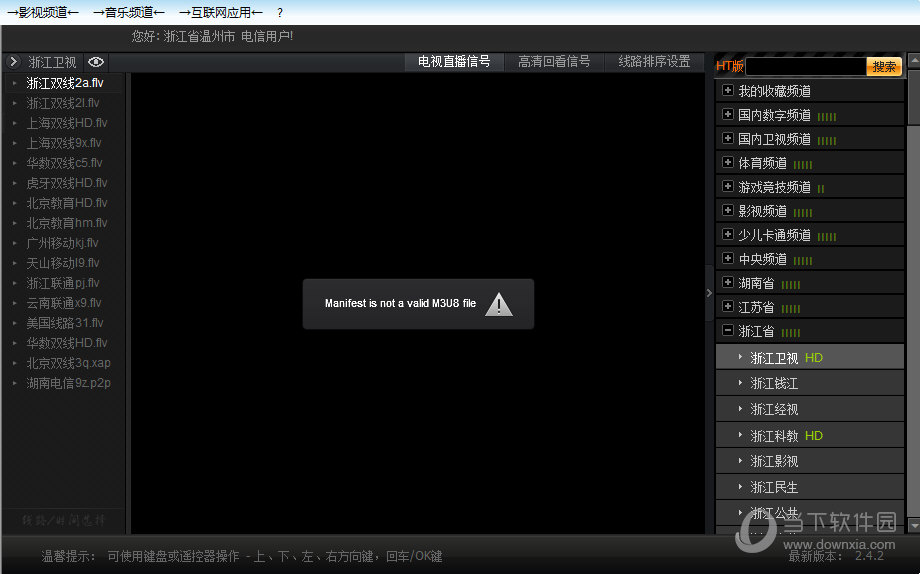Viewport: 920px width, 574px height.
Task: Select the 上海双线HD.flv line
Action: pos(67,123)
